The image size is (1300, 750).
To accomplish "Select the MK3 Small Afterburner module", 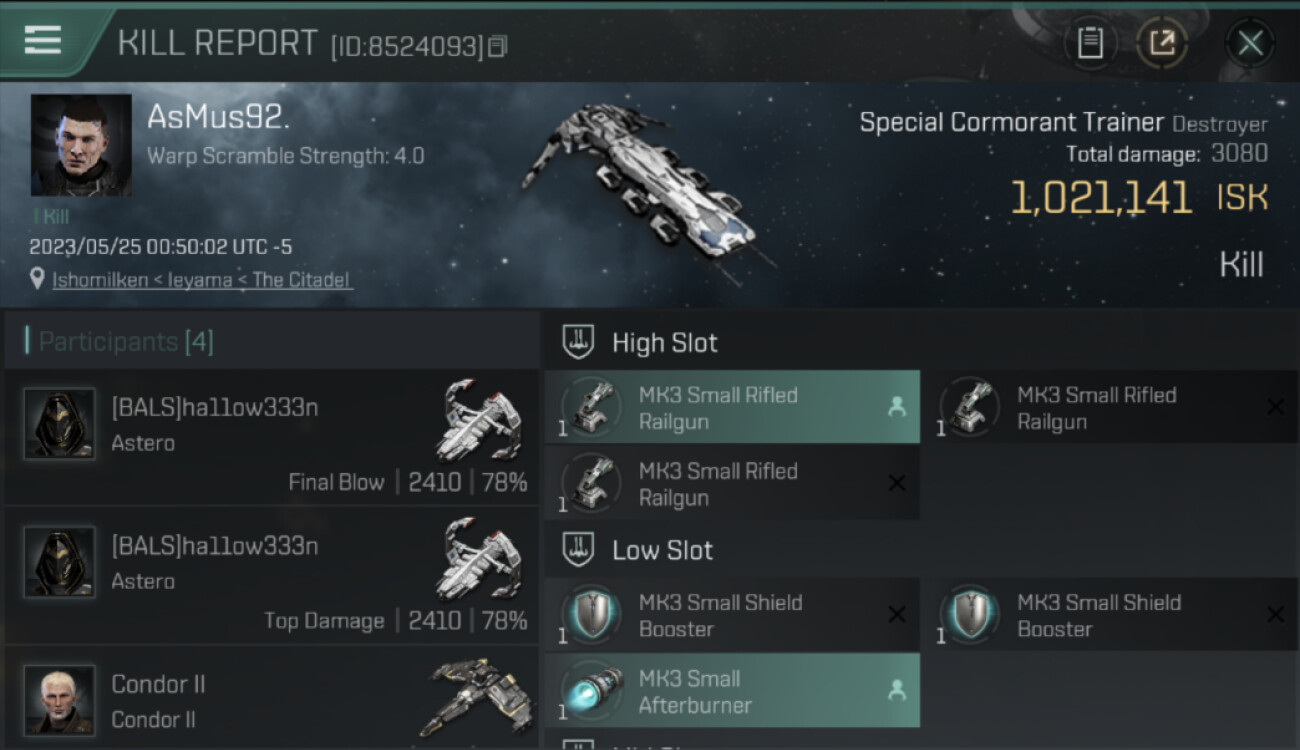I will pos(731,692).
